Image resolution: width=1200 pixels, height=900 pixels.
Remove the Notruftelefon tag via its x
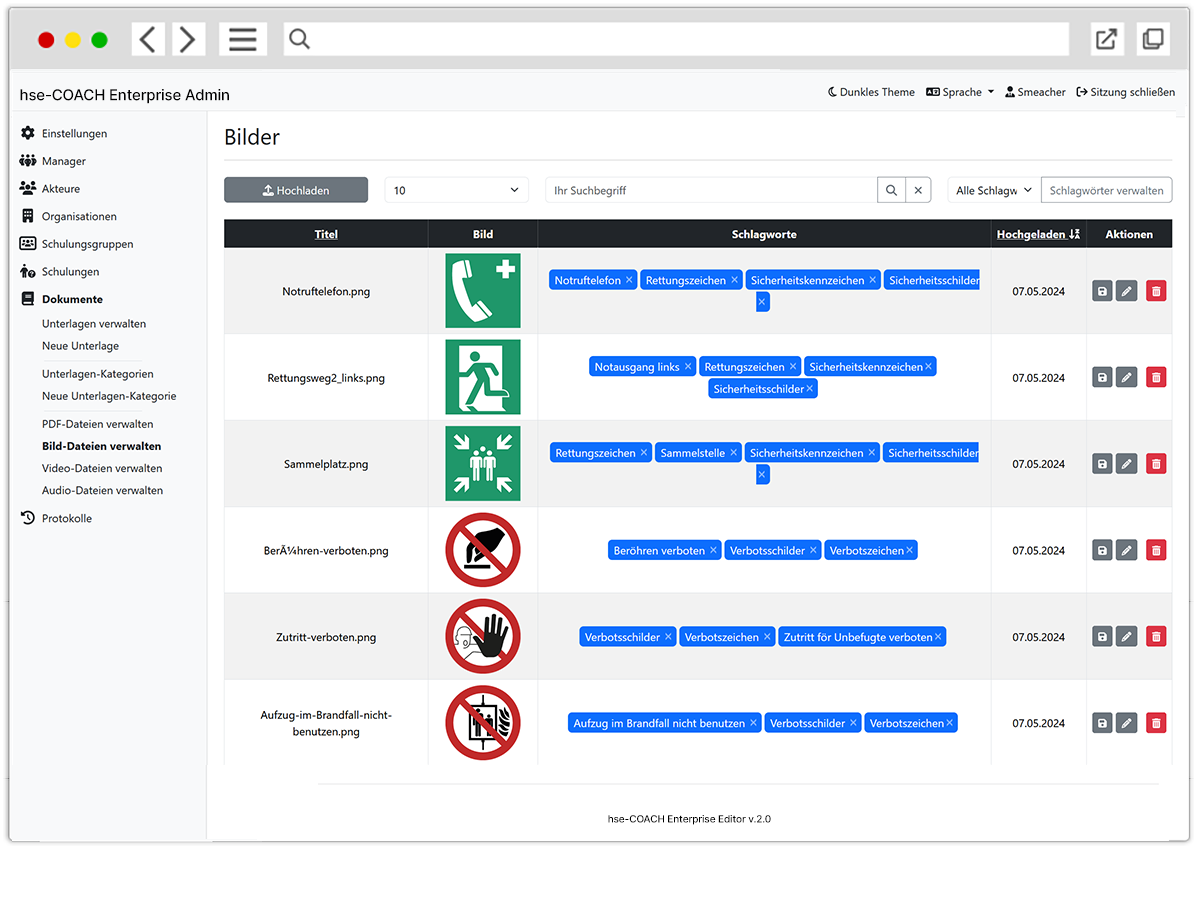(629, 281)
